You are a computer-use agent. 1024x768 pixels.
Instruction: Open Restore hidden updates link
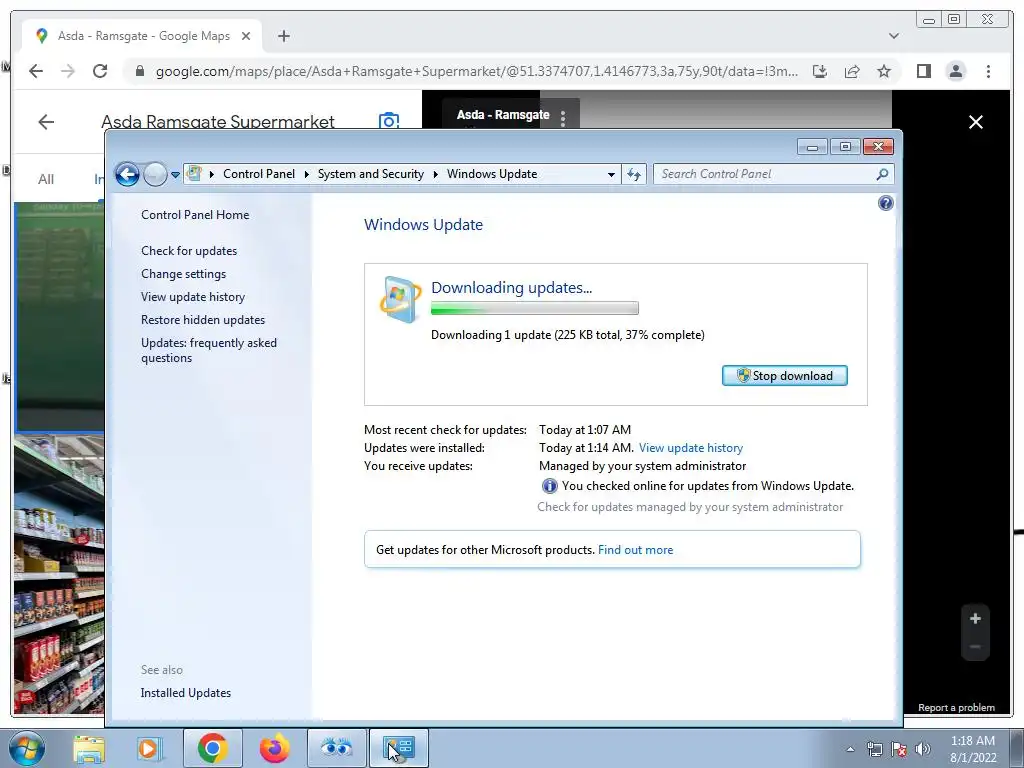click(x=203, y=319)
